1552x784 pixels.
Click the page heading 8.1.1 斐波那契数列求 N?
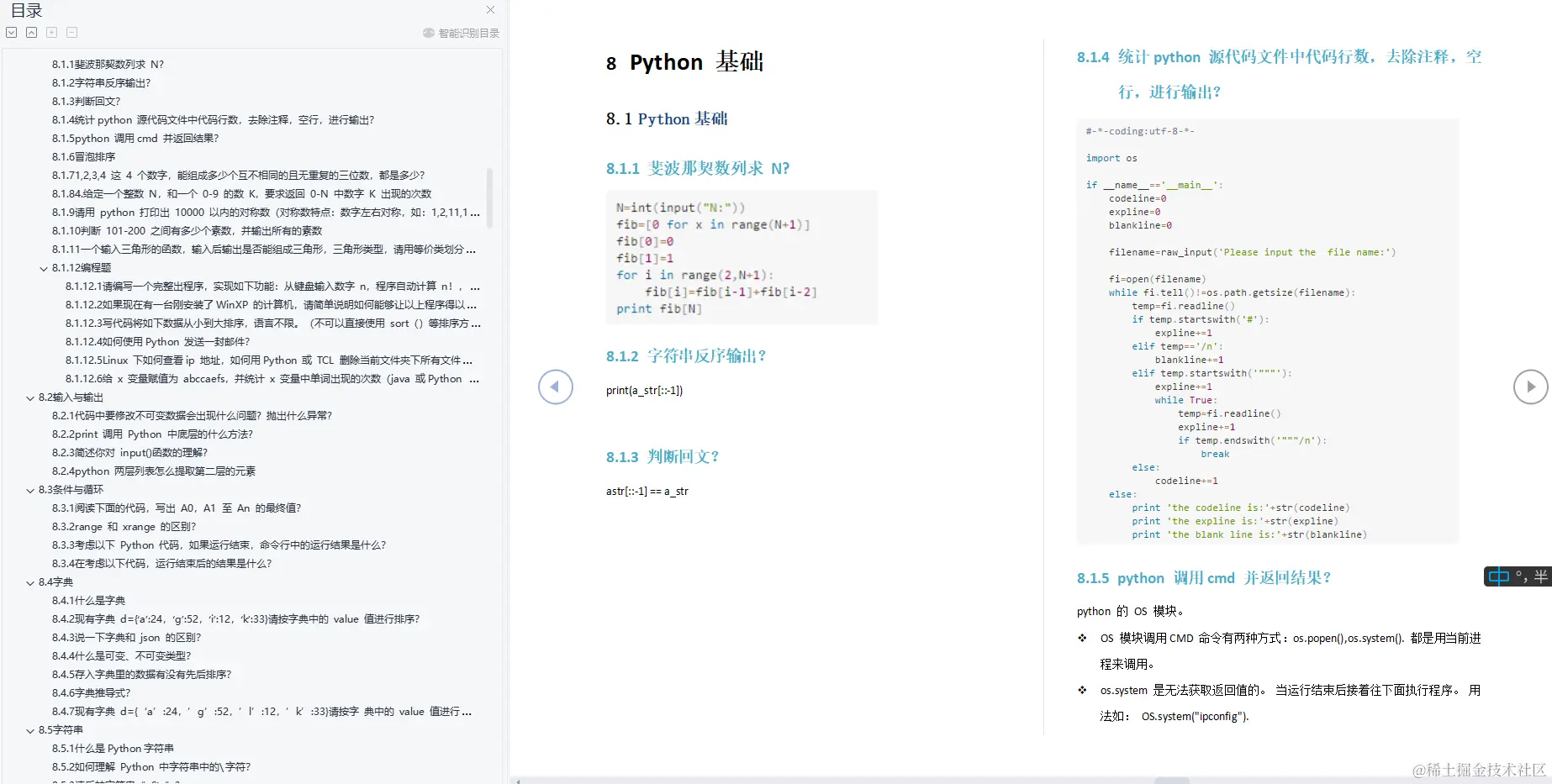(x=698, y=169)
